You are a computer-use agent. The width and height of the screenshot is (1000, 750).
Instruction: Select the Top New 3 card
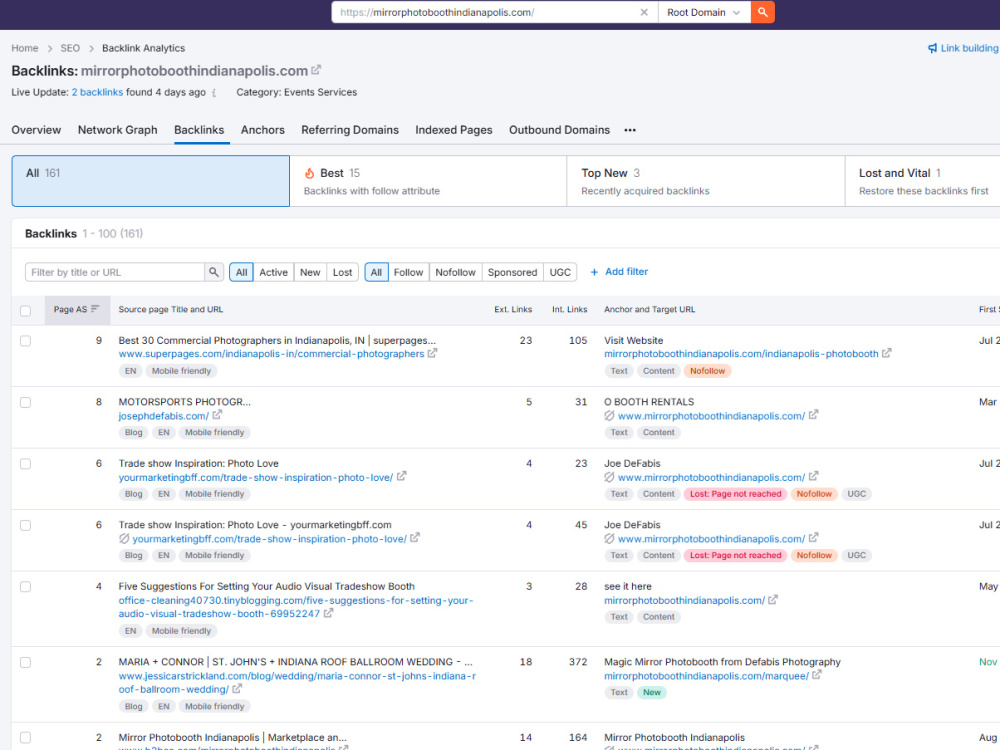706,181
